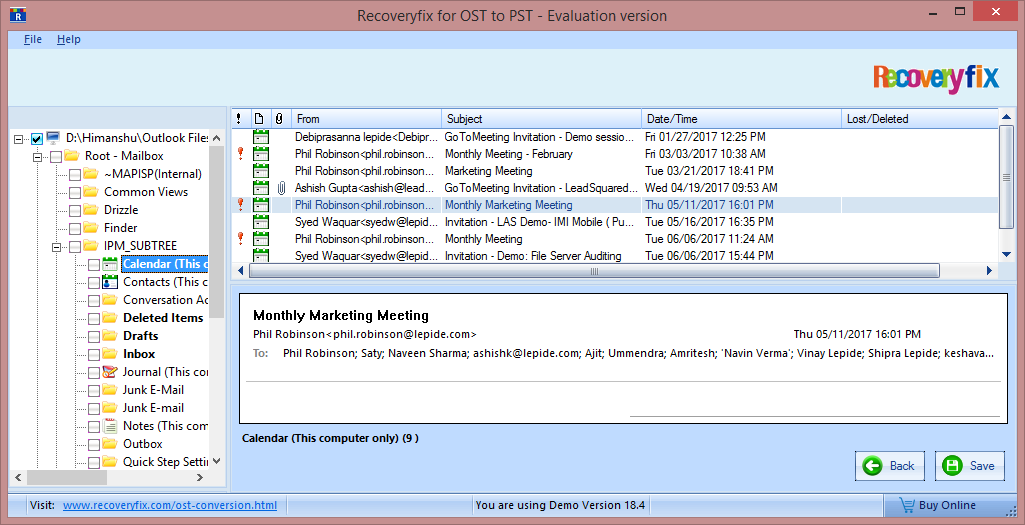Click the folder tree vertical scrollbar thumb
The height and width of the screenshot is (525, 1025).
tap(217, 231)
